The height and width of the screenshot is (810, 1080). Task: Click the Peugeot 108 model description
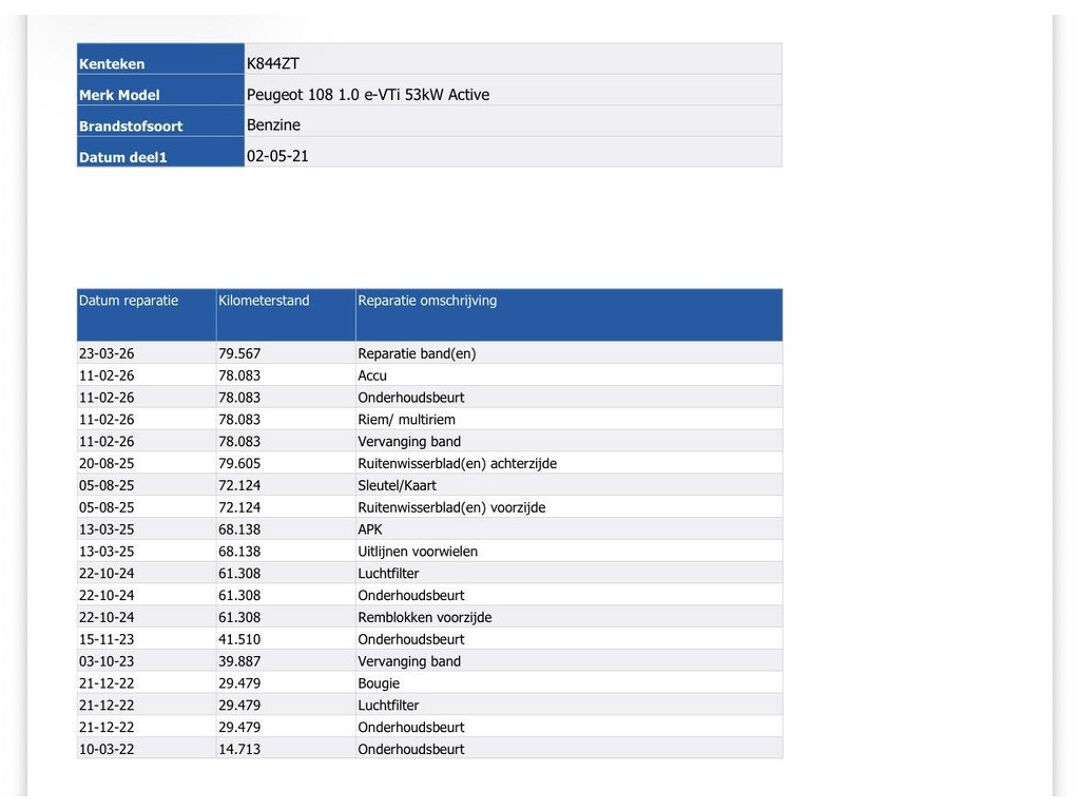[368, 94]
